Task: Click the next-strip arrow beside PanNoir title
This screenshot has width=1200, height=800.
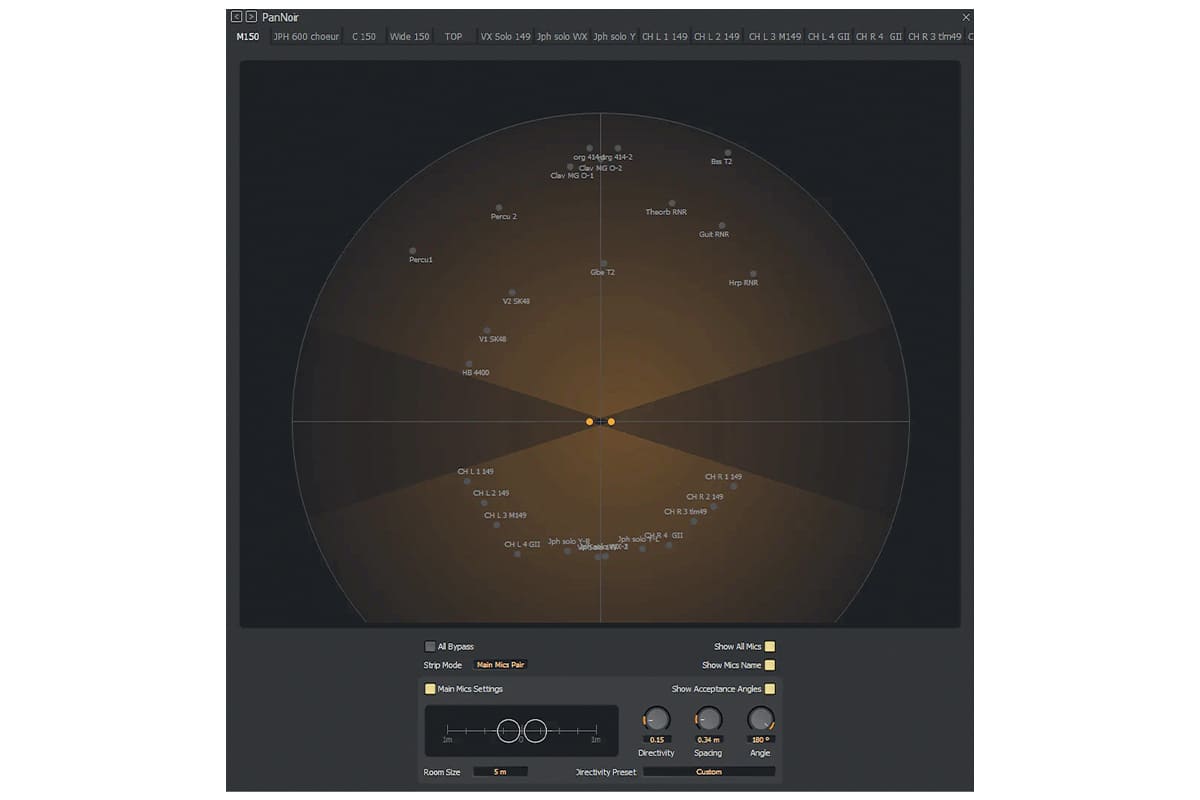Action: pyautogui.click(x=250, y=17)
